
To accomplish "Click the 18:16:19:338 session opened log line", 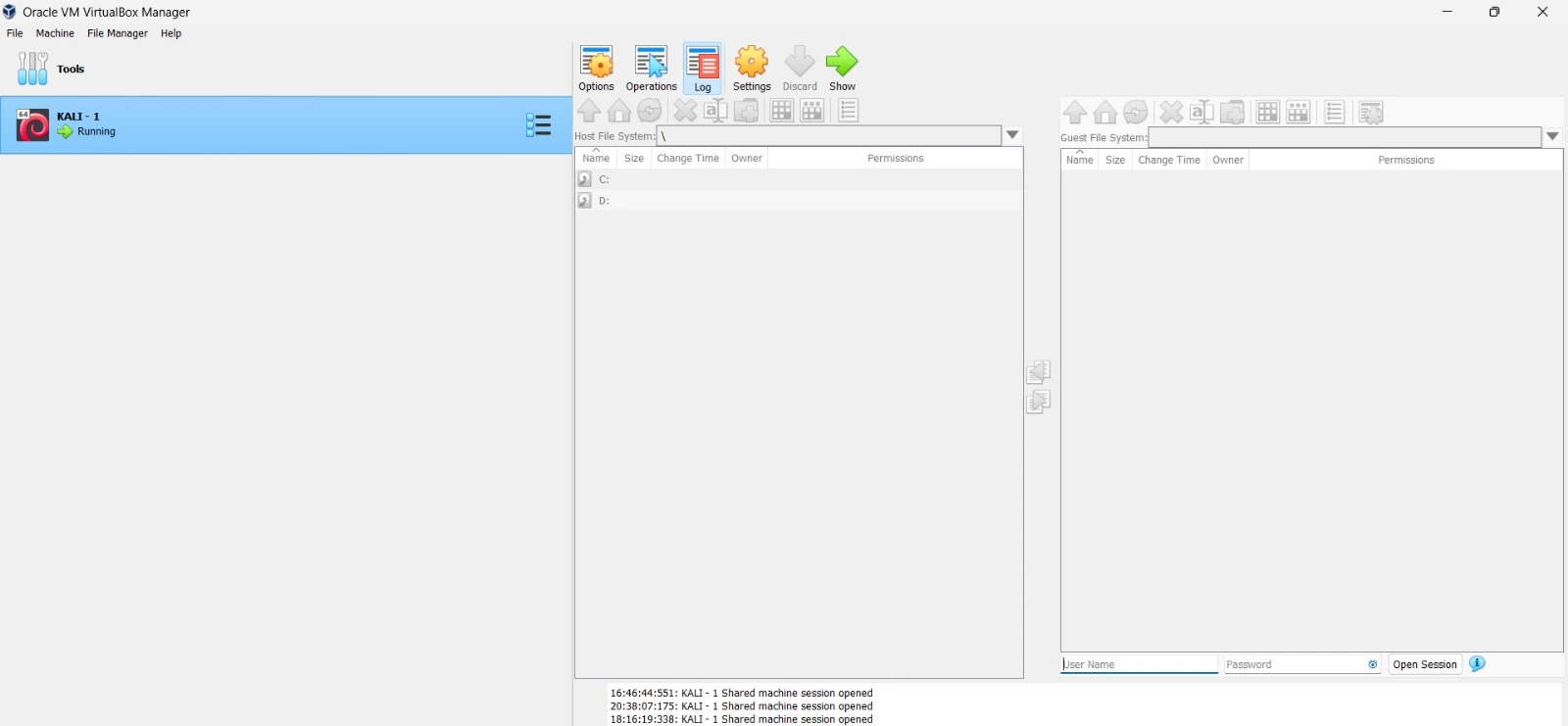I will (741, 719).
